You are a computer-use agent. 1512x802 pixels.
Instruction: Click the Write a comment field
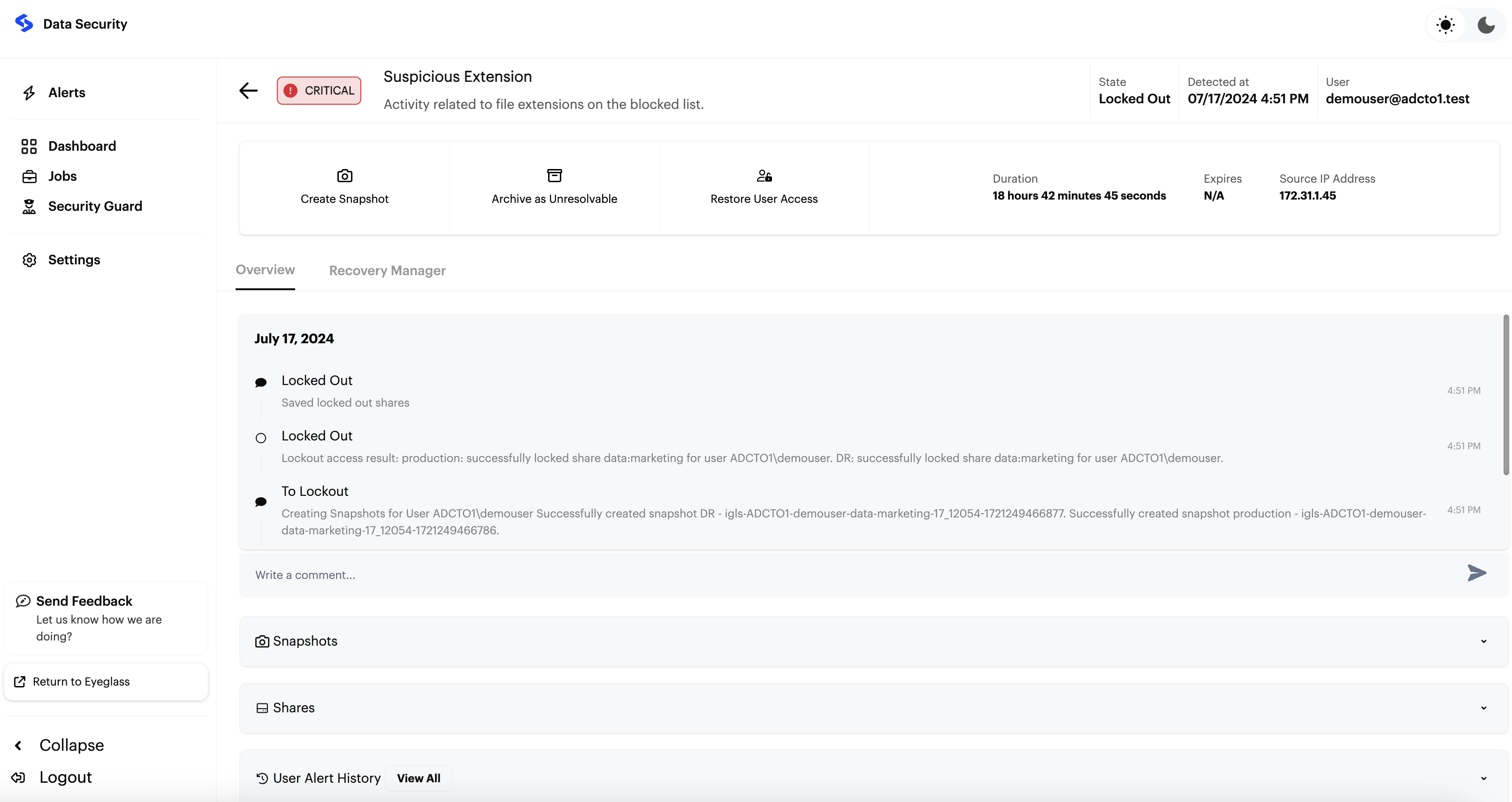point(822,575)
